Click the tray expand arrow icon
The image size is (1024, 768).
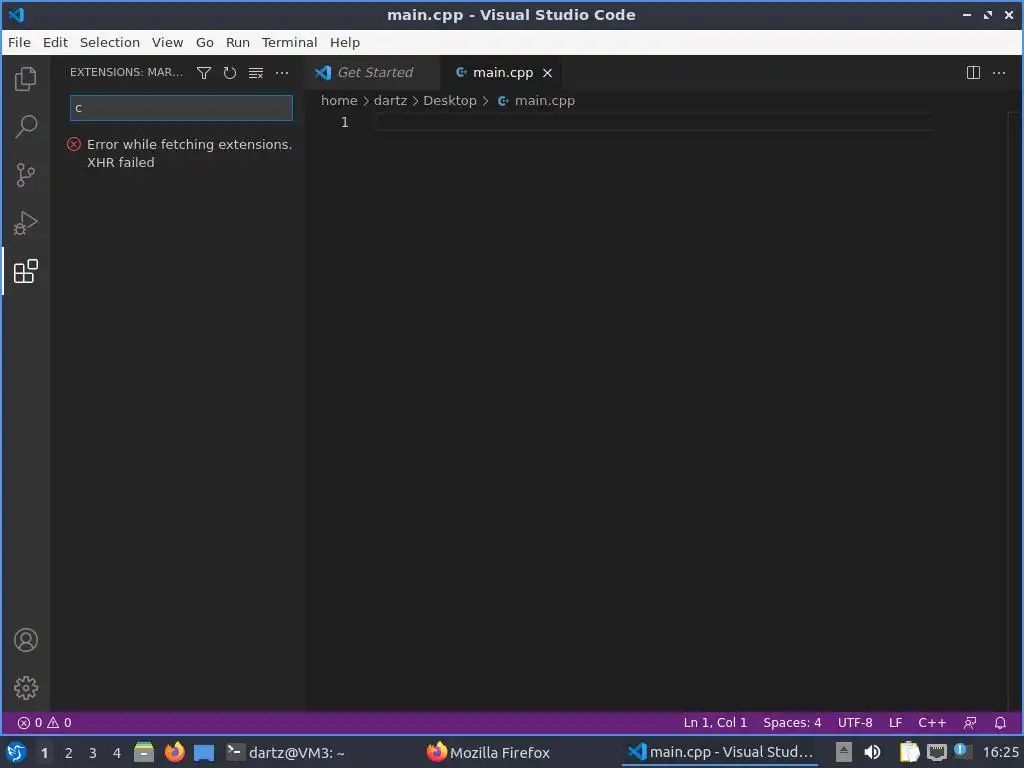pyautogui.click(x=844, y=752)
